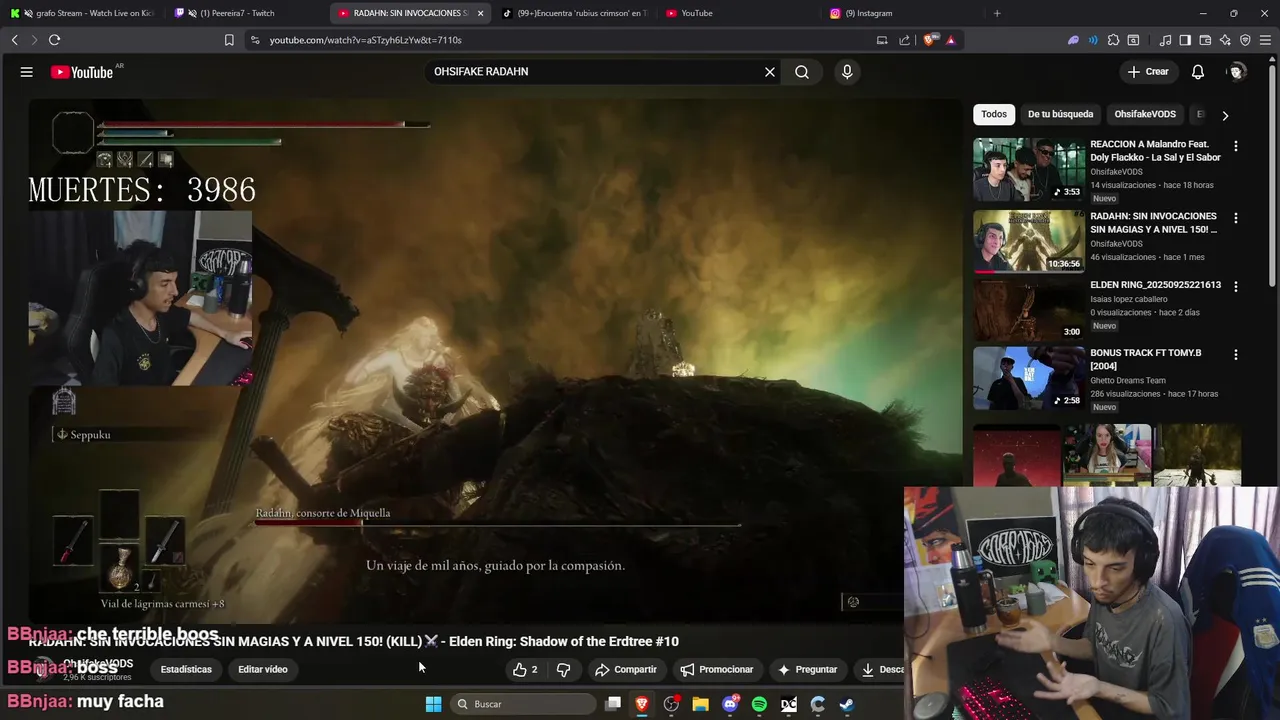Open YouTube notifications bell
The width and height of the screenshot is (1280, 720).
[x=1198, y=72]
